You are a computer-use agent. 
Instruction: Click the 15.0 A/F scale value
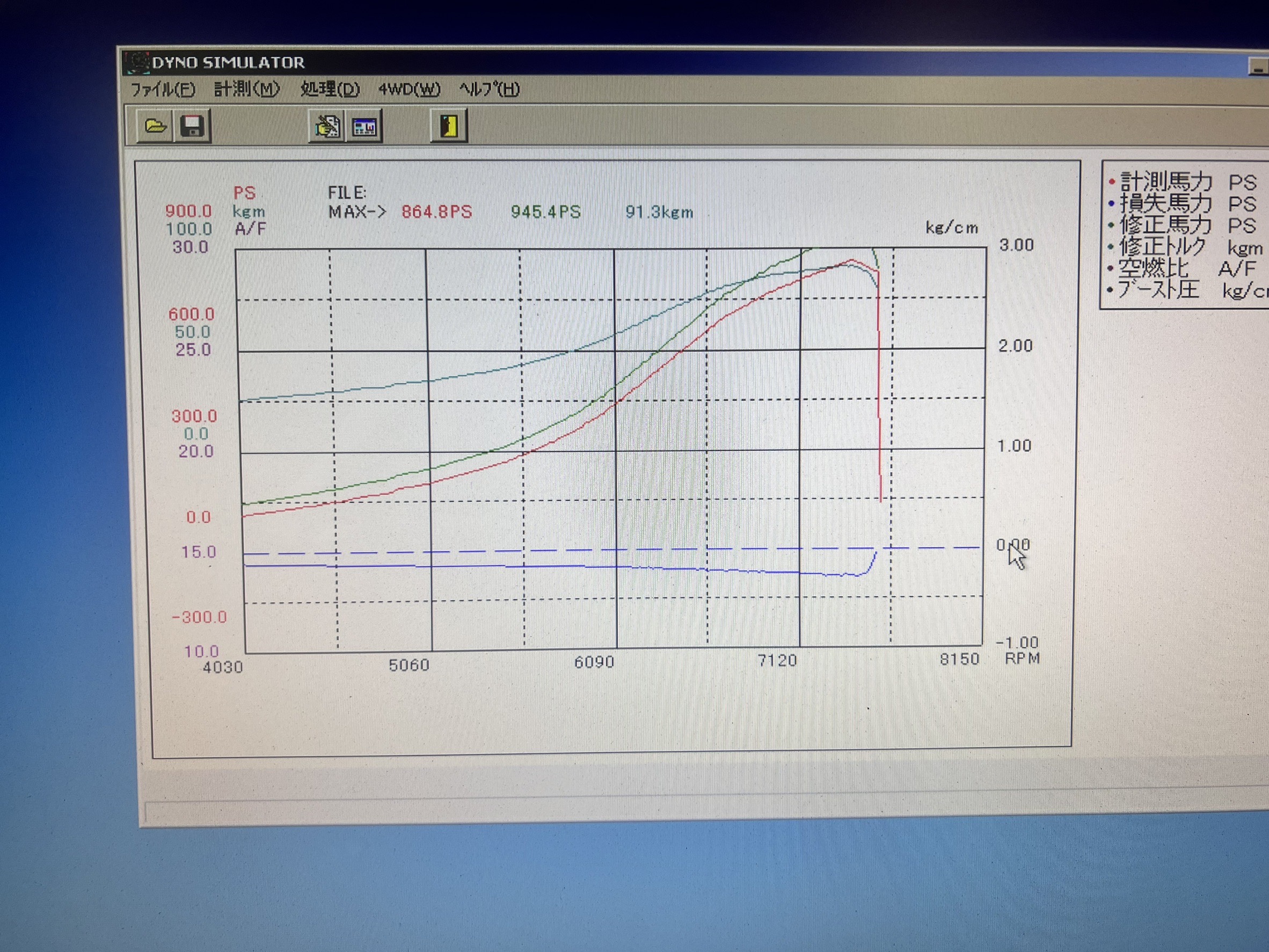[x=199, y=552]
